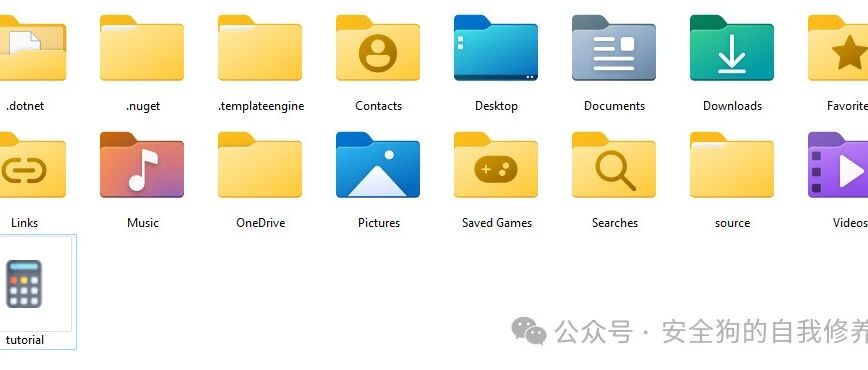Select the Favorites star folder icon
Screen dimensions: 868x370
(838, 48)
